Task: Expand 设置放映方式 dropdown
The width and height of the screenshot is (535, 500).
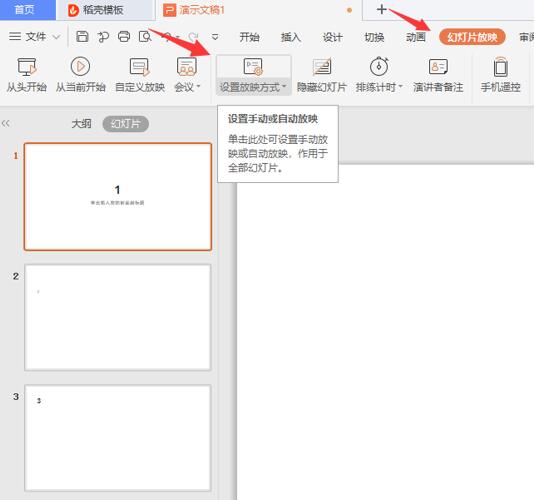Action: pos(284,87)
